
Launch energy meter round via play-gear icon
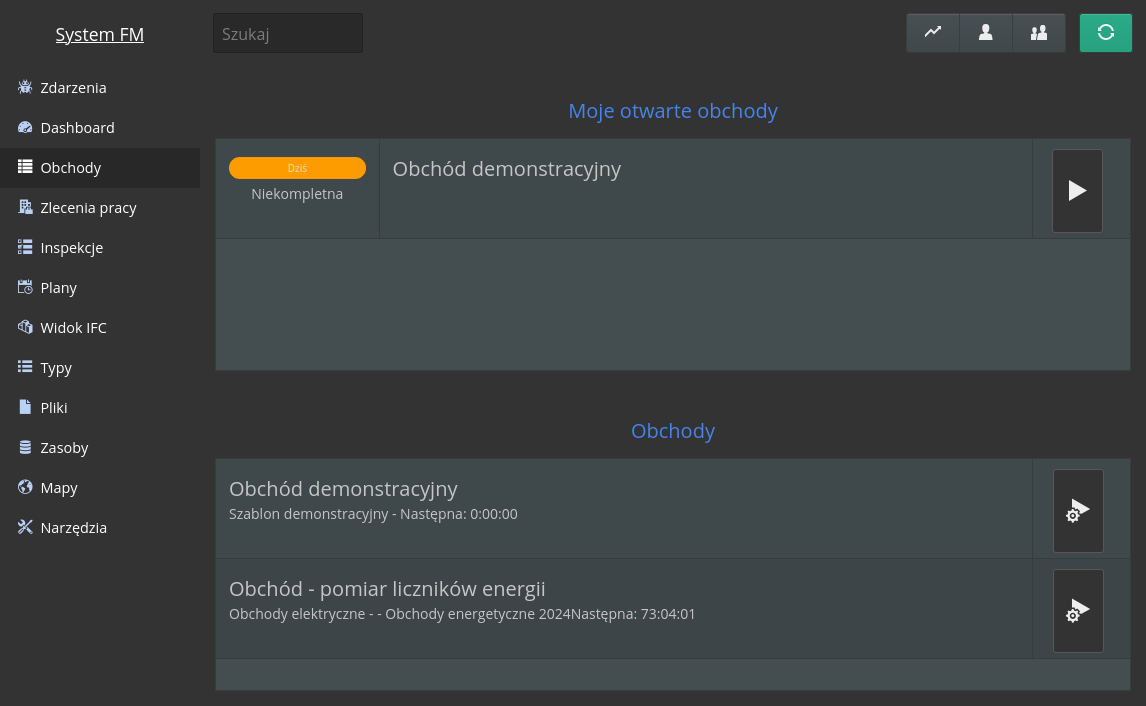click(x=1077, y=611)
